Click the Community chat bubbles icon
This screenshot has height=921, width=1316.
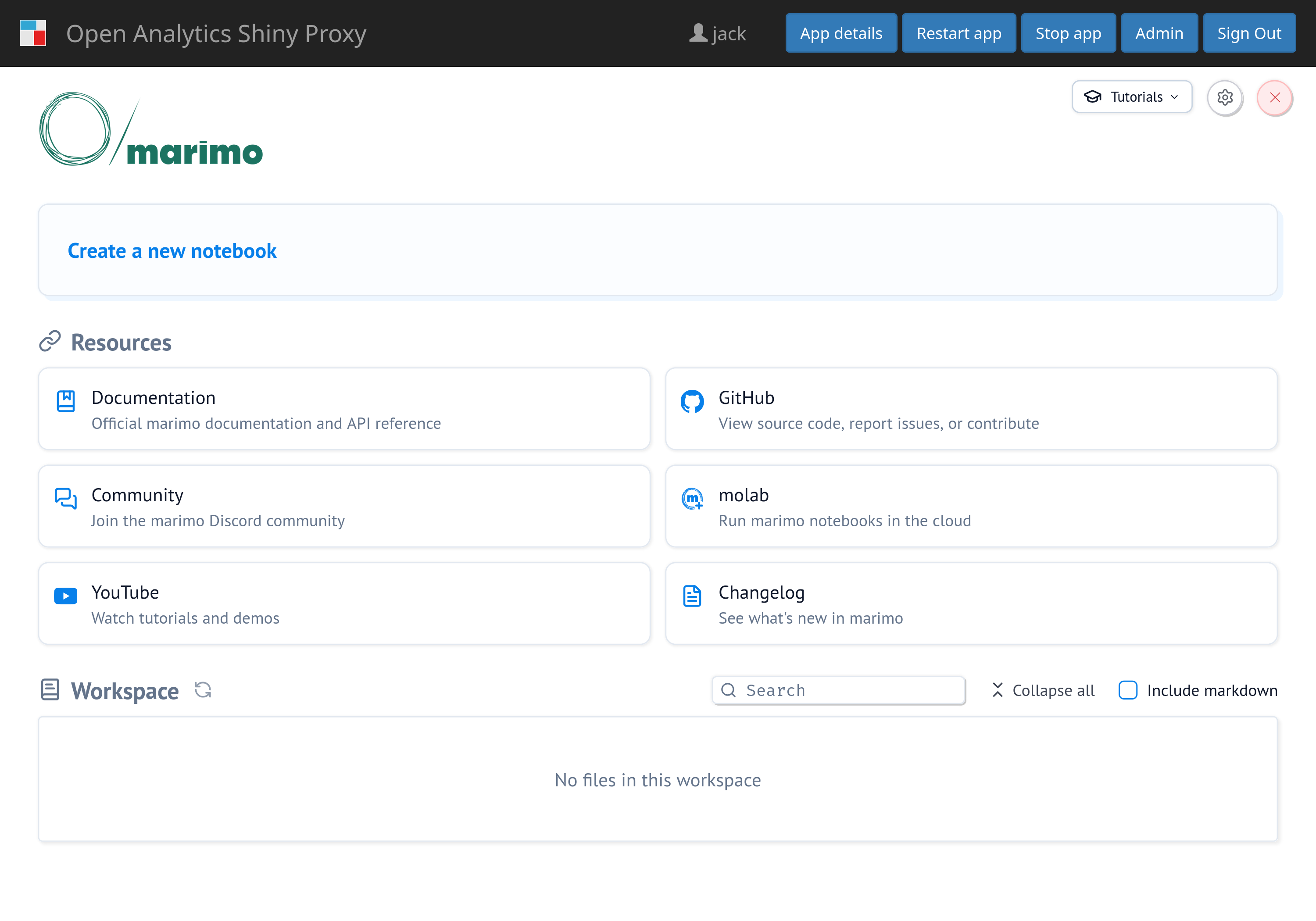tap(66, 498)
